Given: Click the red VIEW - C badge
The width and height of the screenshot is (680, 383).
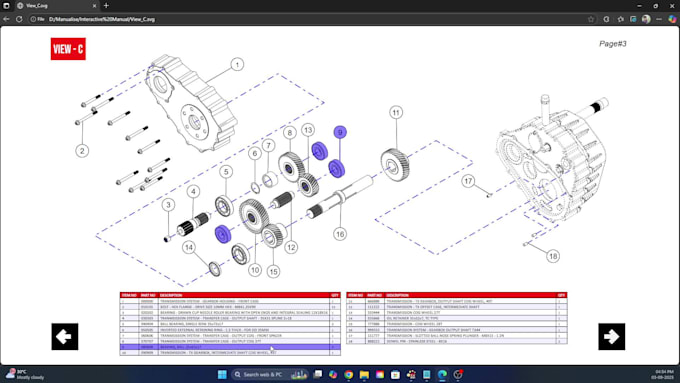Looking at the screenshot, I should (68, 49).
